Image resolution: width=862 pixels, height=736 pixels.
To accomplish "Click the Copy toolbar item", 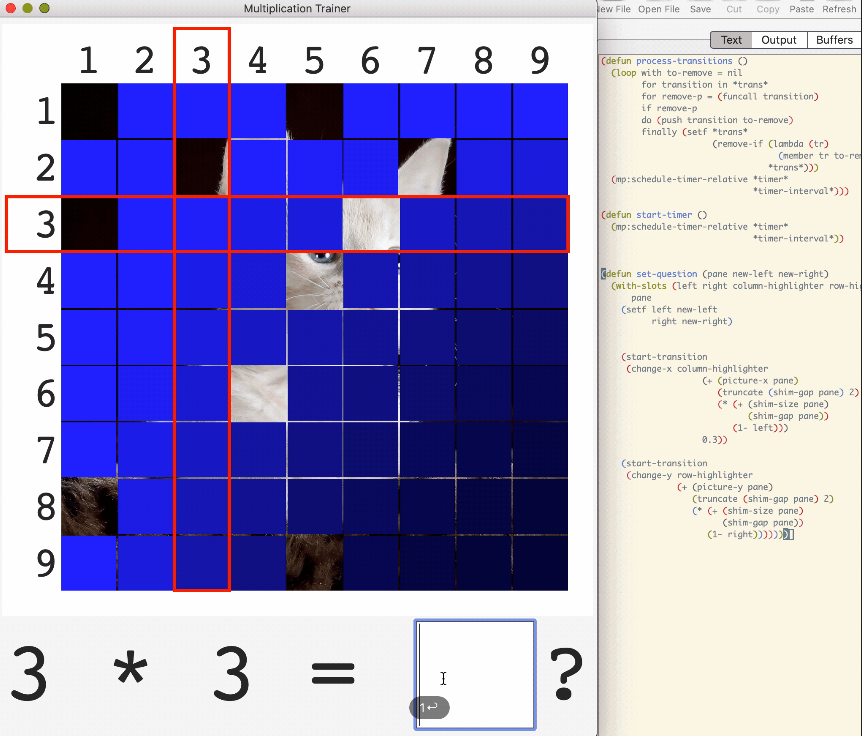I will pos(768,9).
